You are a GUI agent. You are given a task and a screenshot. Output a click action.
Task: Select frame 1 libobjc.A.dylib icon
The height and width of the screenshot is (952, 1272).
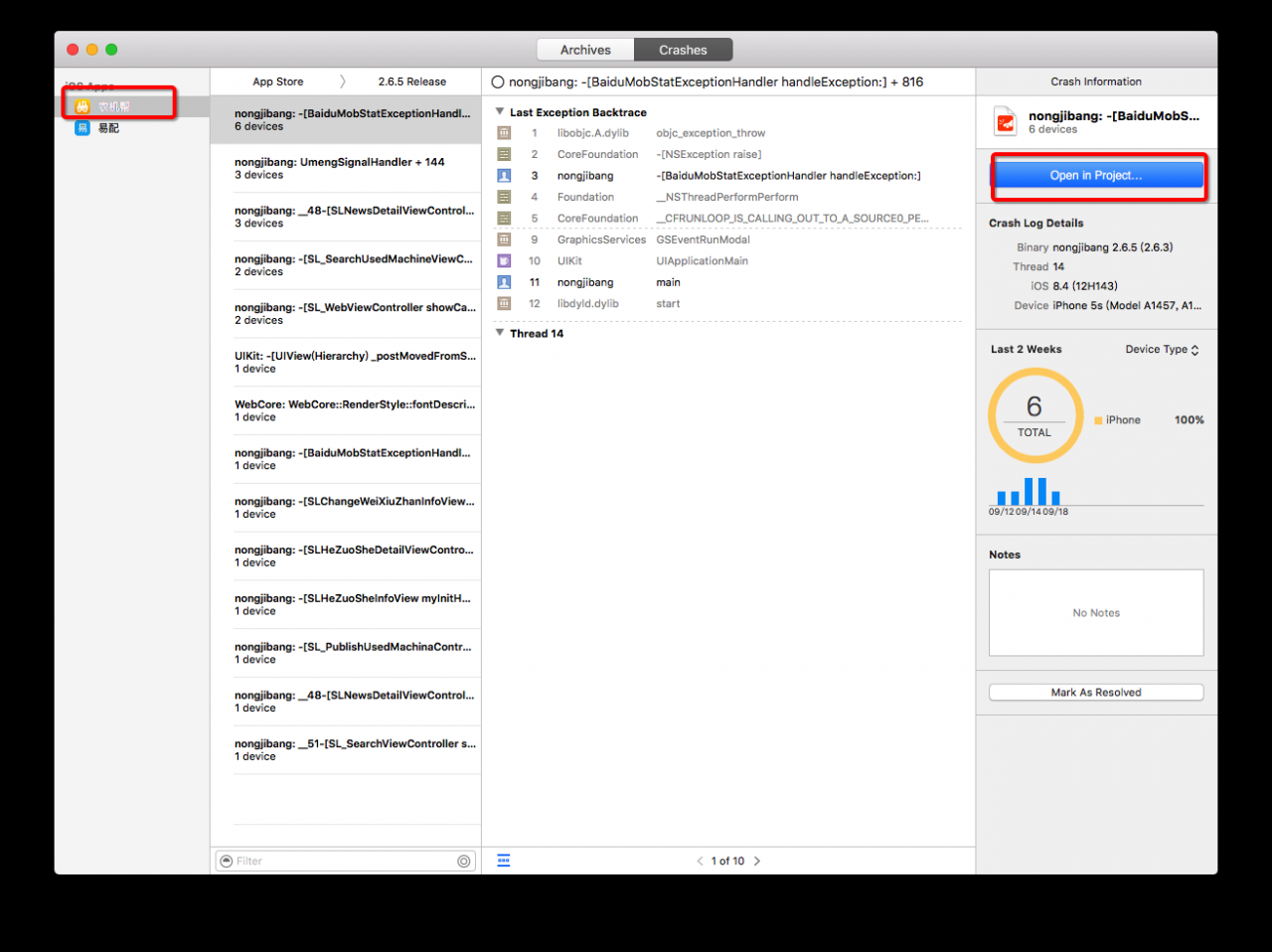[504, 133]
